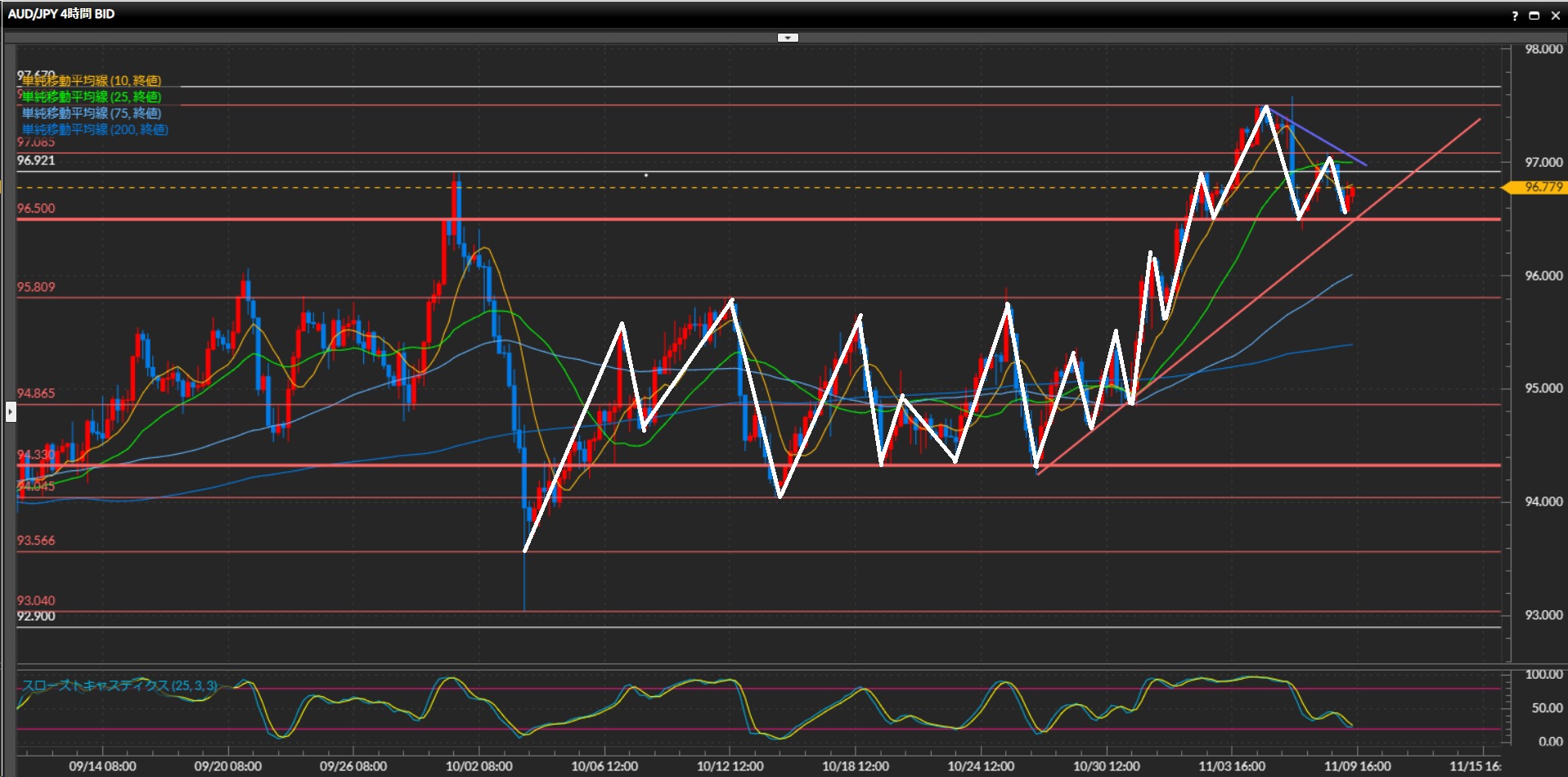Screen dimensions: 1568x777
Task: Click the 93.566 horizontal line label
Action: [x=36, y=541]
